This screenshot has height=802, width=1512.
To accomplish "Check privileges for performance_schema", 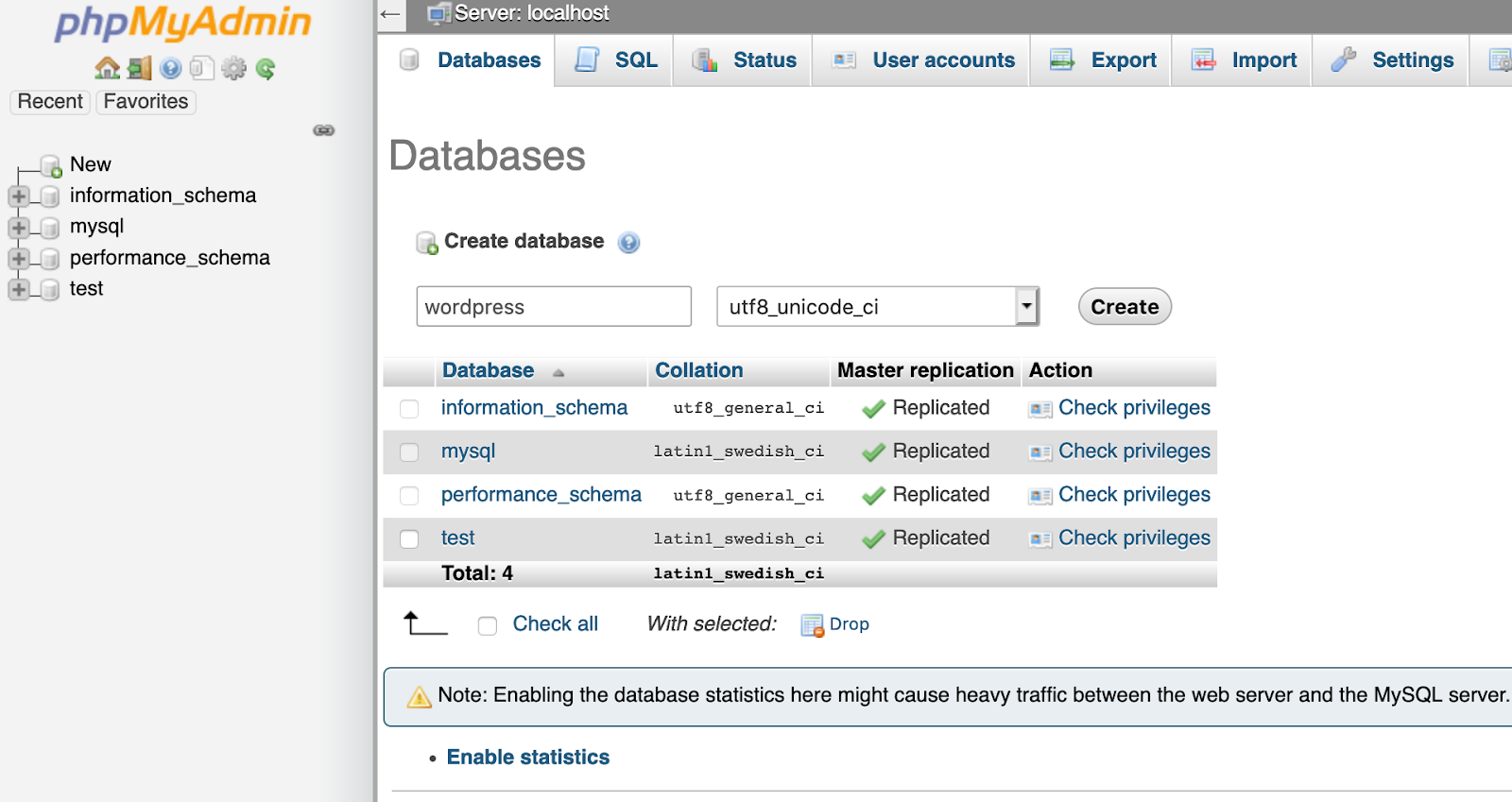I will (x=1134, y=495).
